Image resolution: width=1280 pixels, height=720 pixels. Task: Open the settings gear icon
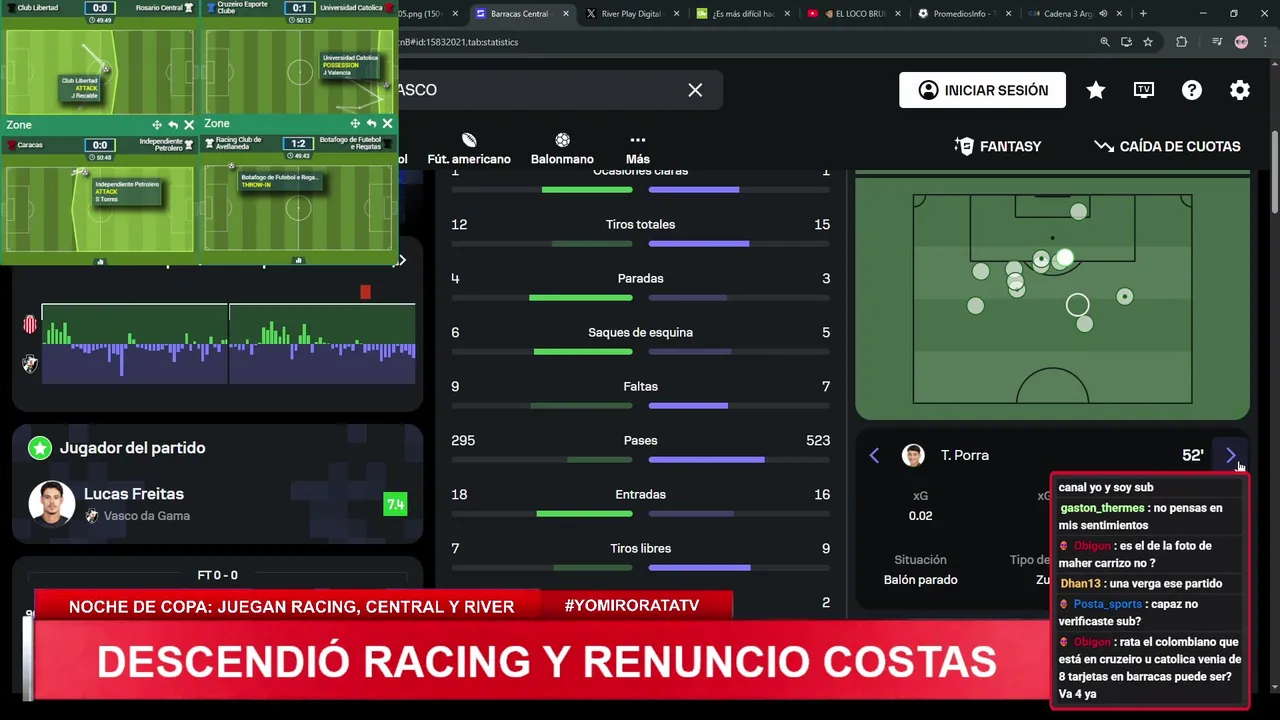1240,90
